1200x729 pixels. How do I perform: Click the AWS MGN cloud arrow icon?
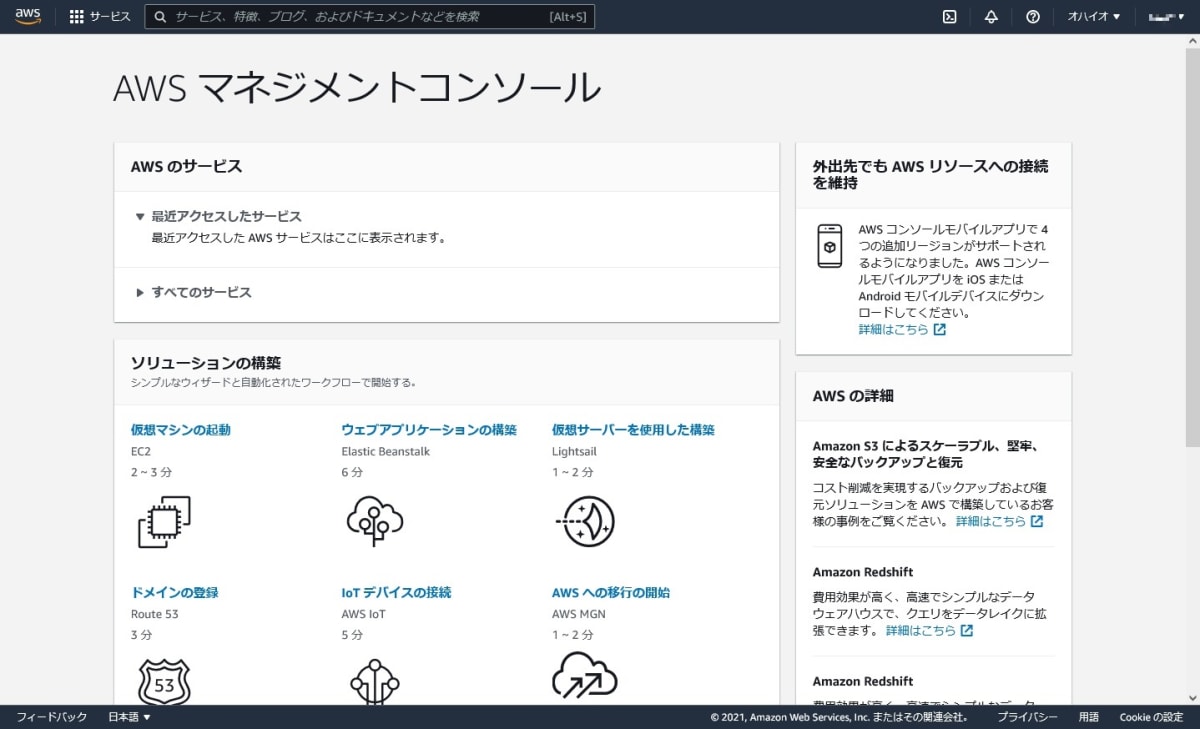[584, 676]
